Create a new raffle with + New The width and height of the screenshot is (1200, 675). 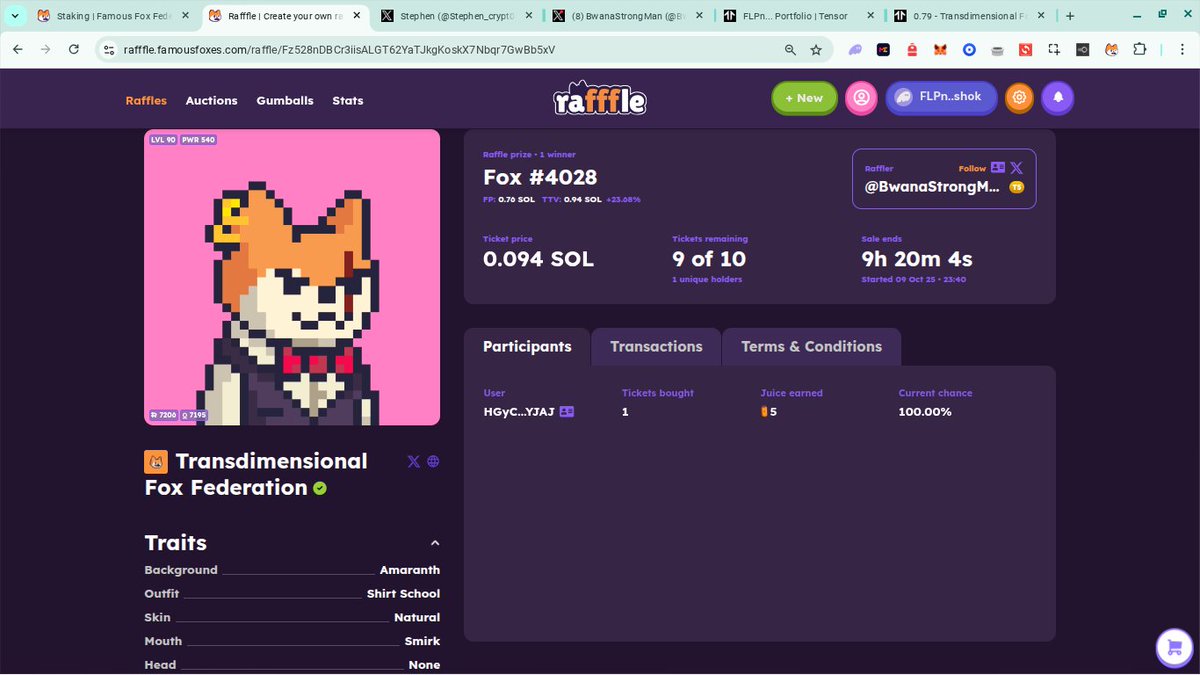click(x=804, y=98)
